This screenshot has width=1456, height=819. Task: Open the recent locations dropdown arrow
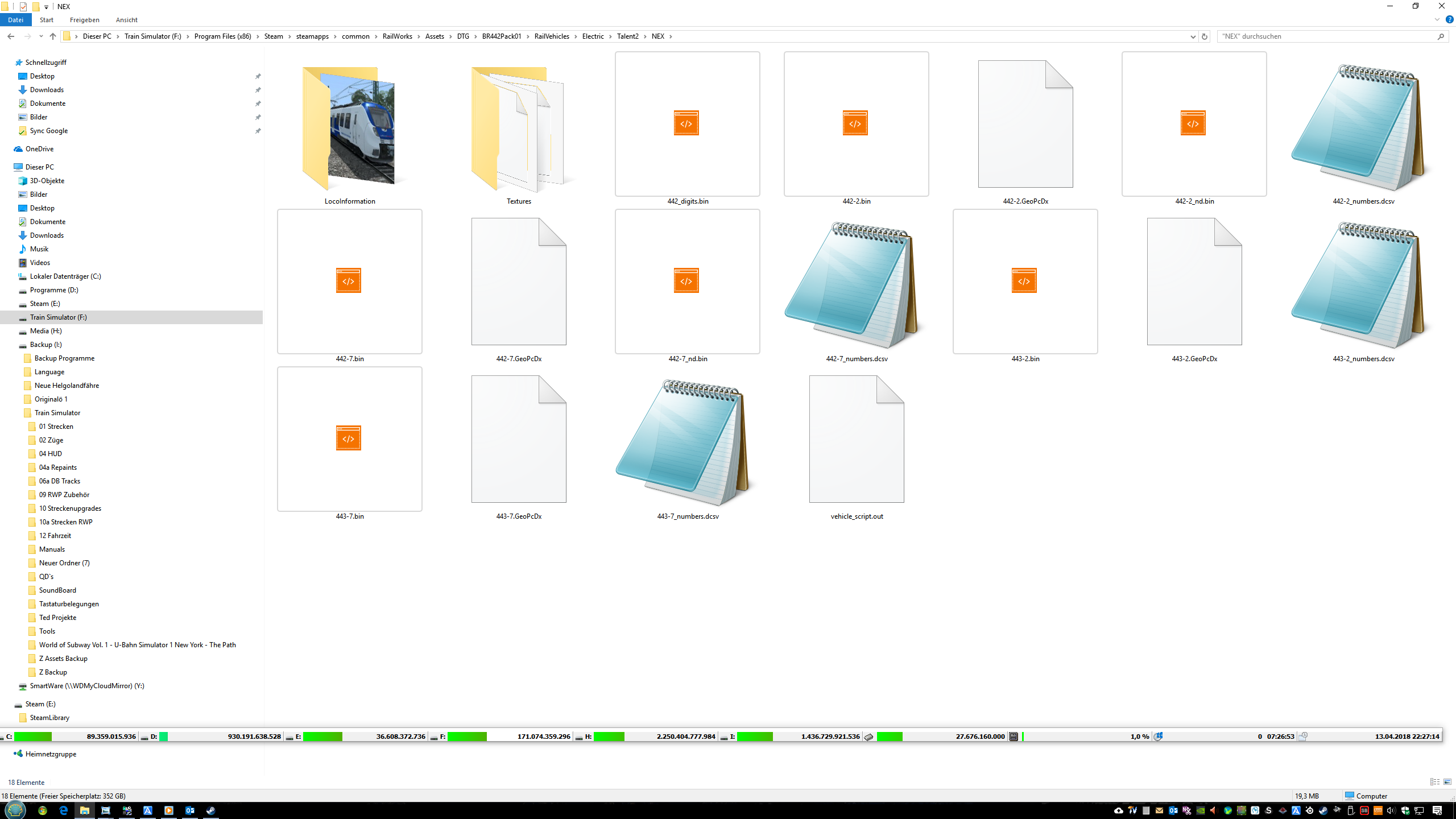point(41,36)
